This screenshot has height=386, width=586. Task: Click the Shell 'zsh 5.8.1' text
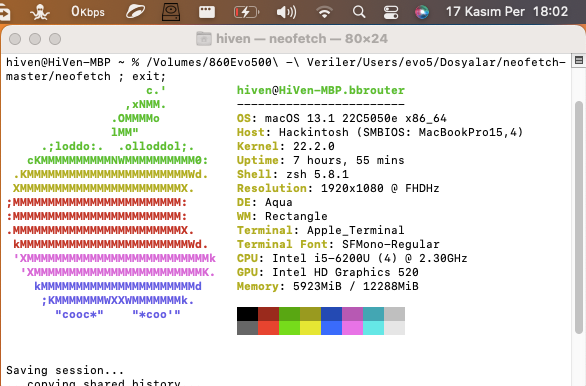[x=317, y=174]
